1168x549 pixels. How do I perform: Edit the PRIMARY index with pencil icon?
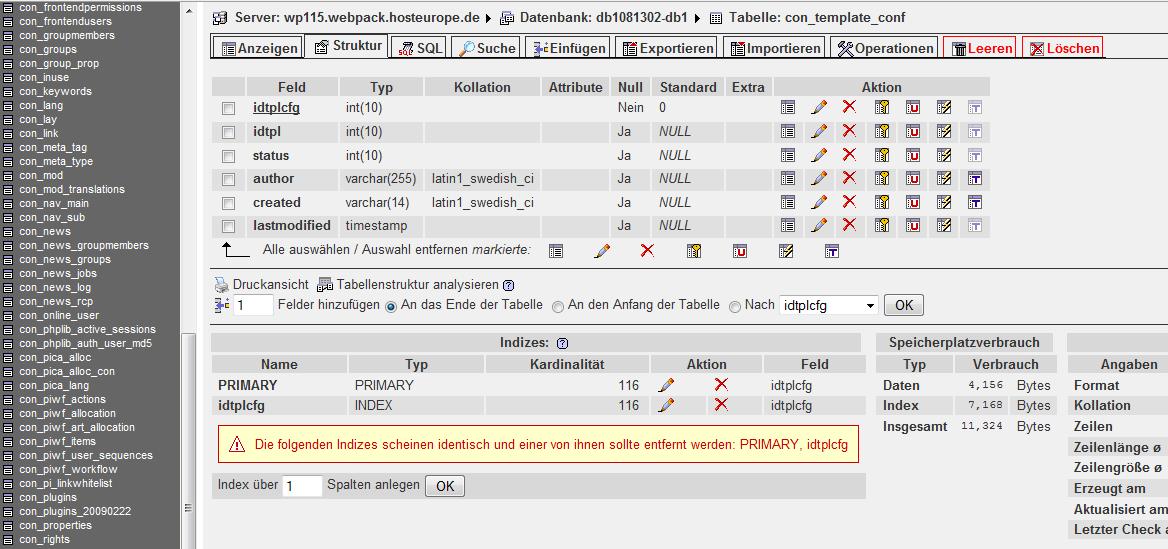[x=667, y=385]
